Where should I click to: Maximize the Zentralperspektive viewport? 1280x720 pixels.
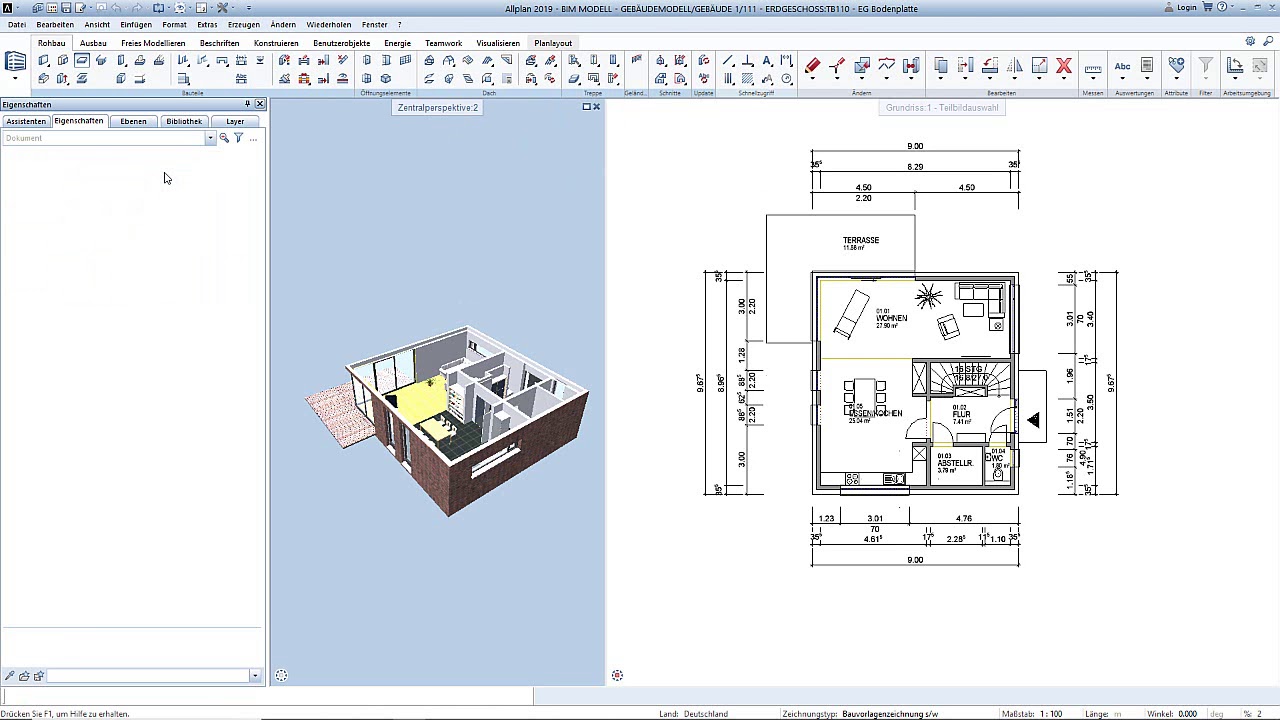click(586, 107)
